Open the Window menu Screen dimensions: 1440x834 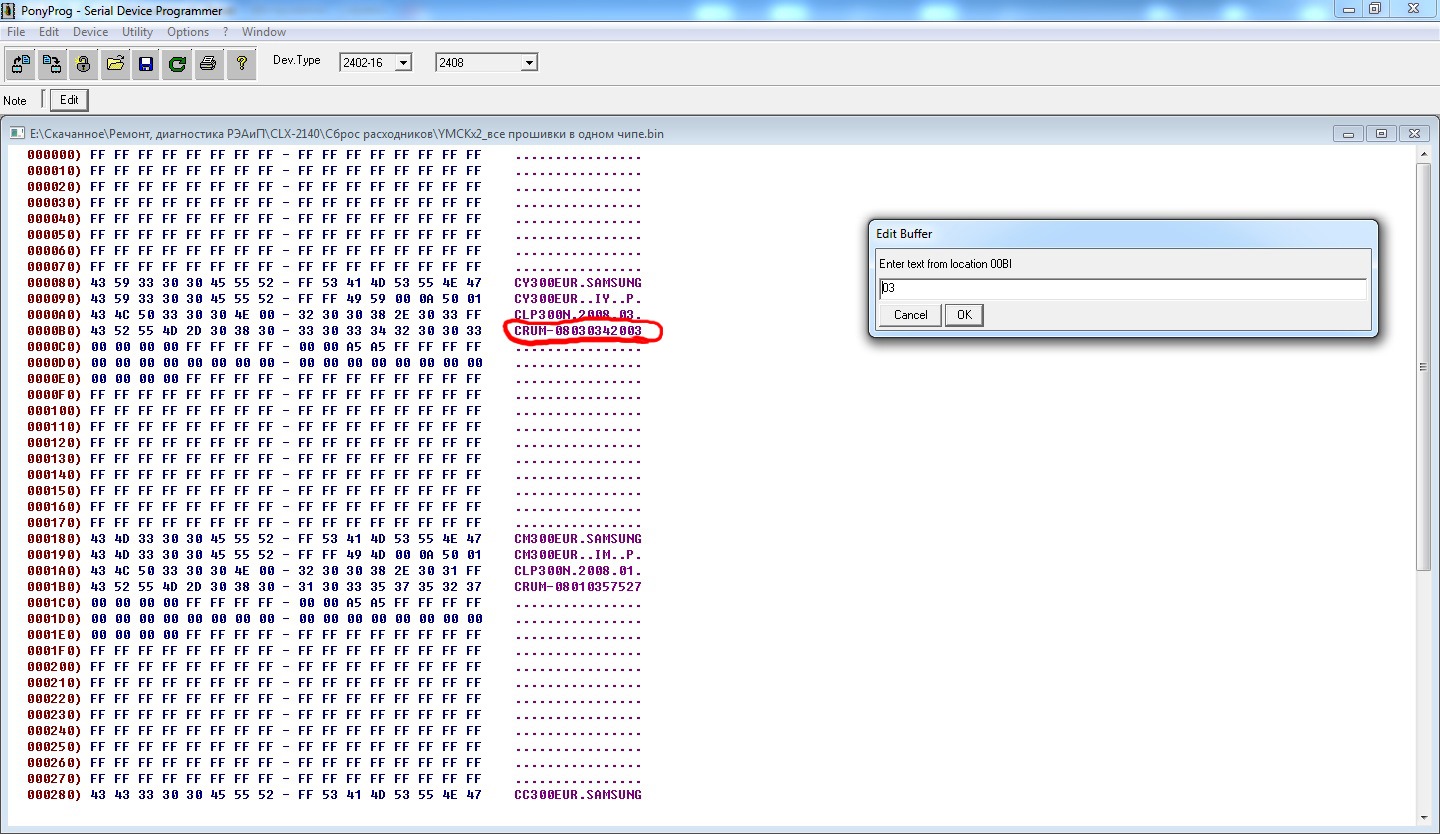pos(264,32)
